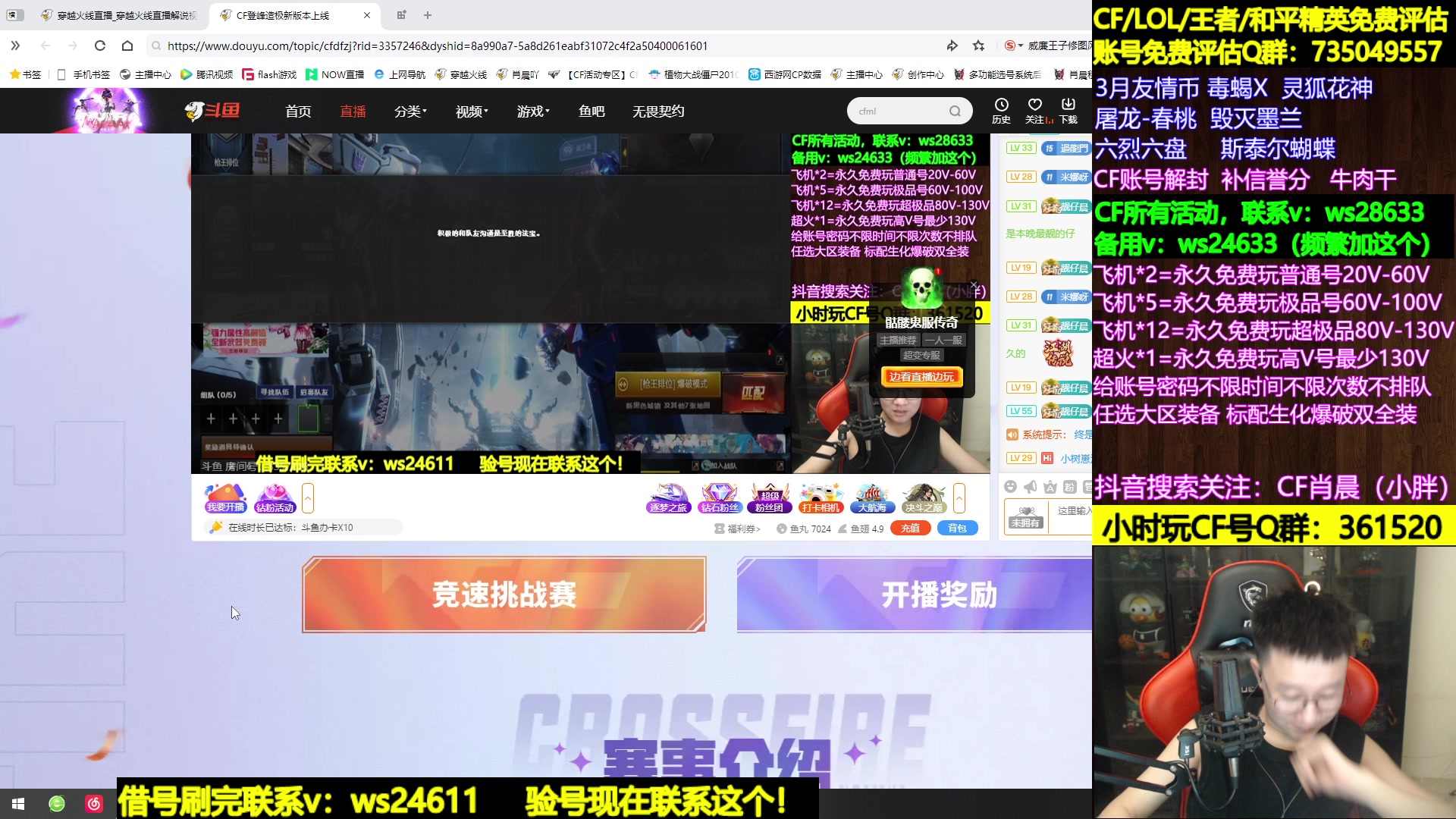Close the 骷髅鬼服传奇 game popup
The width and height of the screenshot is (1456, 819).
[x=974, y=285]
